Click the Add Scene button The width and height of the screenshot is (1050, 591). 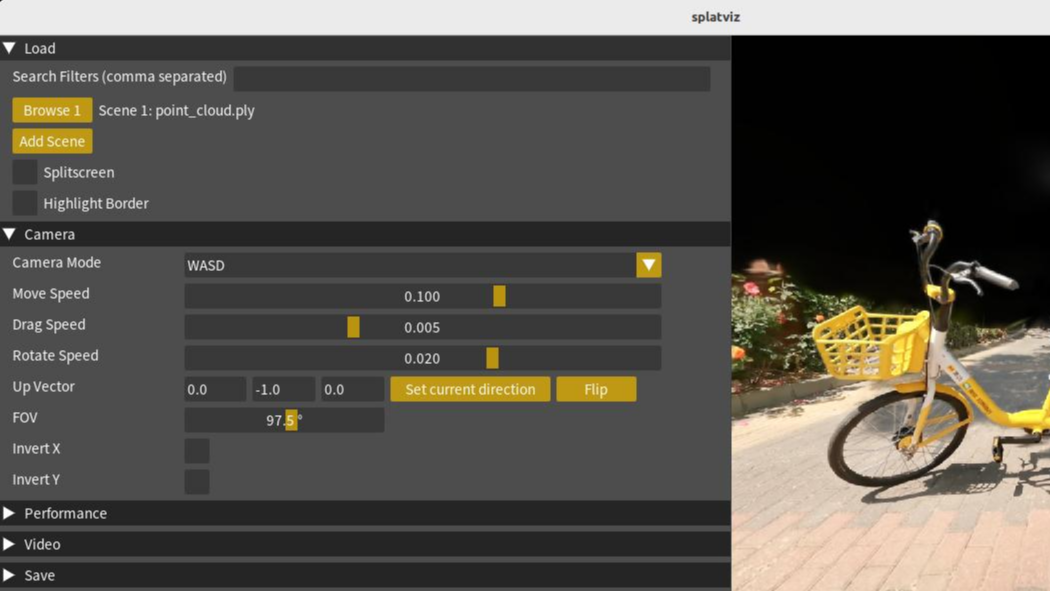coord(52,141)
